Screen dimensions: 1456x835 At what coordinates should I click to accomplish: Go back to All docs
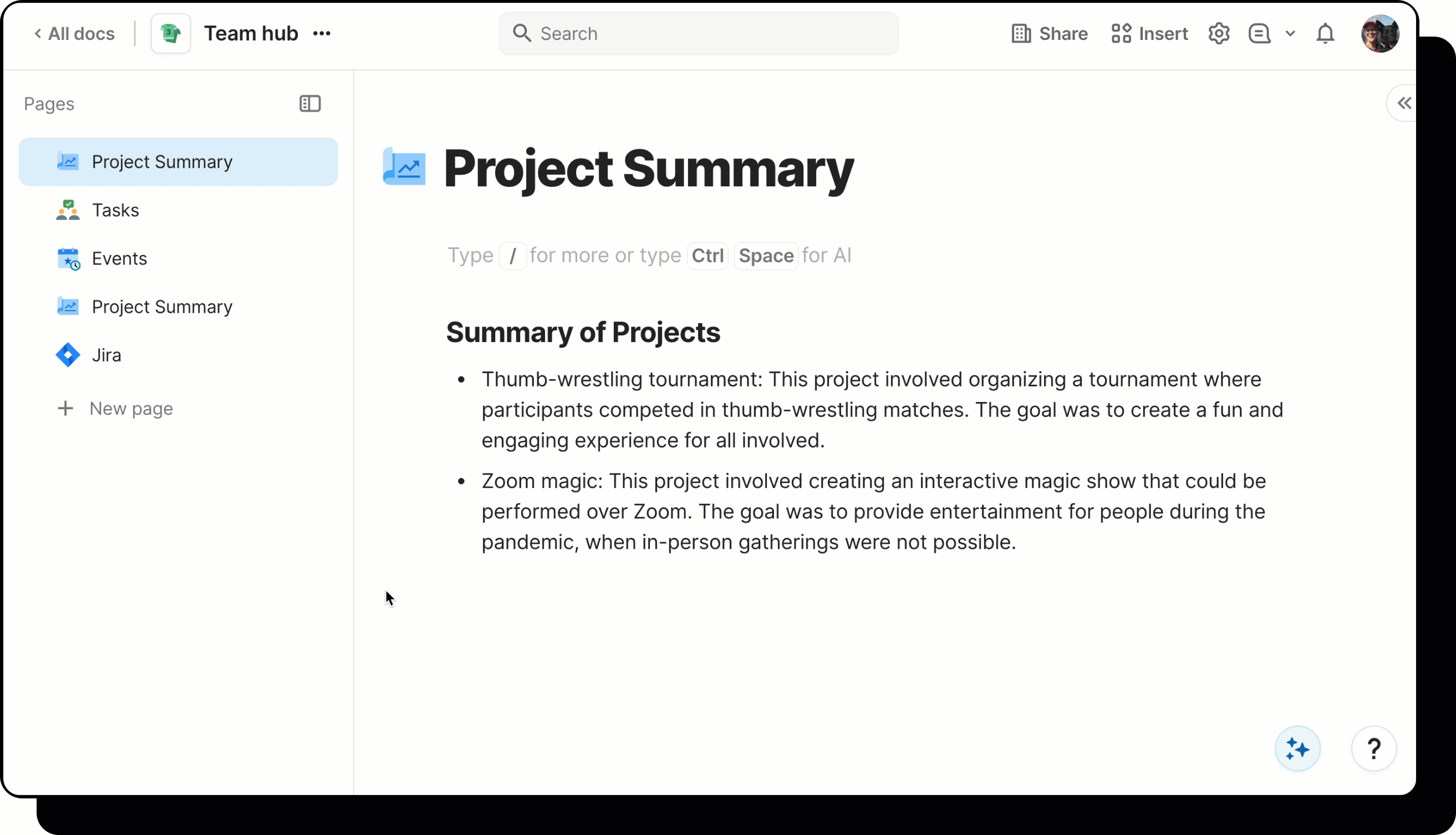tap(74, 34)
